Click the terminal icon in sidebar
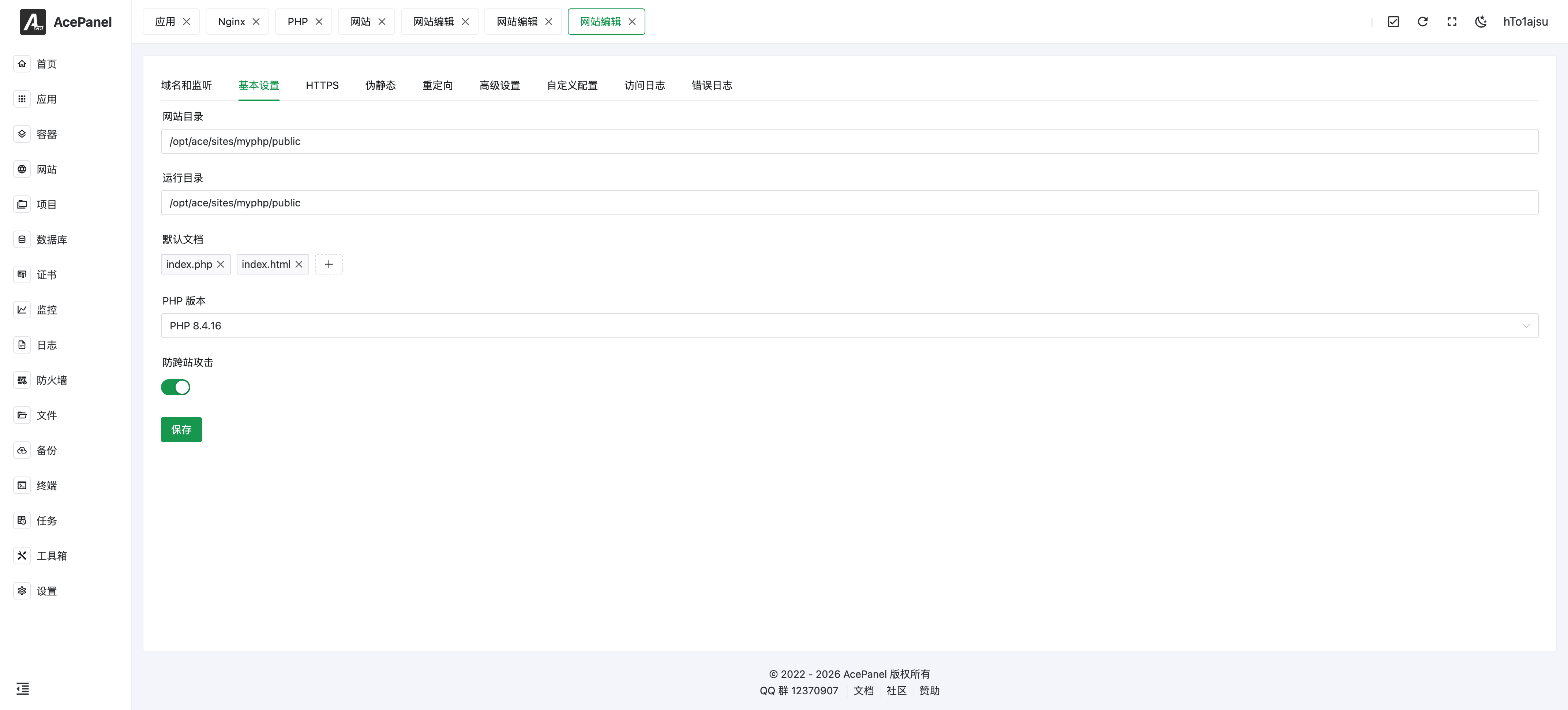 coord(22,485)
